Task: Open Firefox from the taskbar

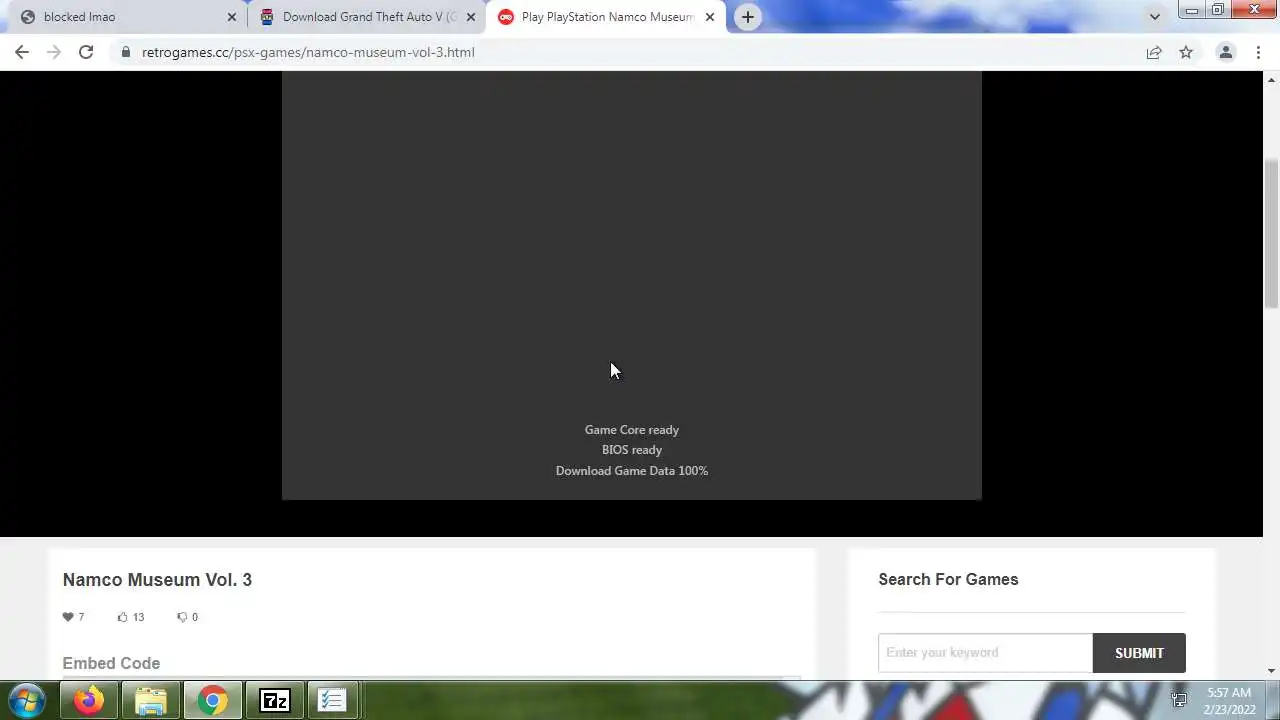Action: pos(89,701)
